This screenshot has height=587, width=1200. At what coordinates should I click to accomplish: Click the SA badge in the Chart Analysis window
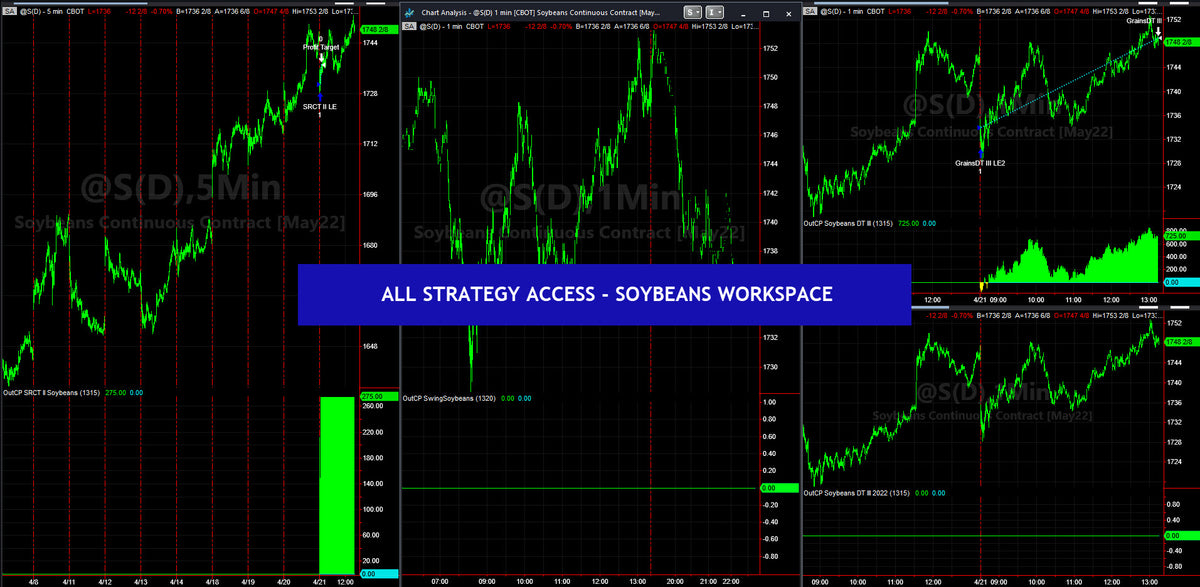[x=410, y=28]
